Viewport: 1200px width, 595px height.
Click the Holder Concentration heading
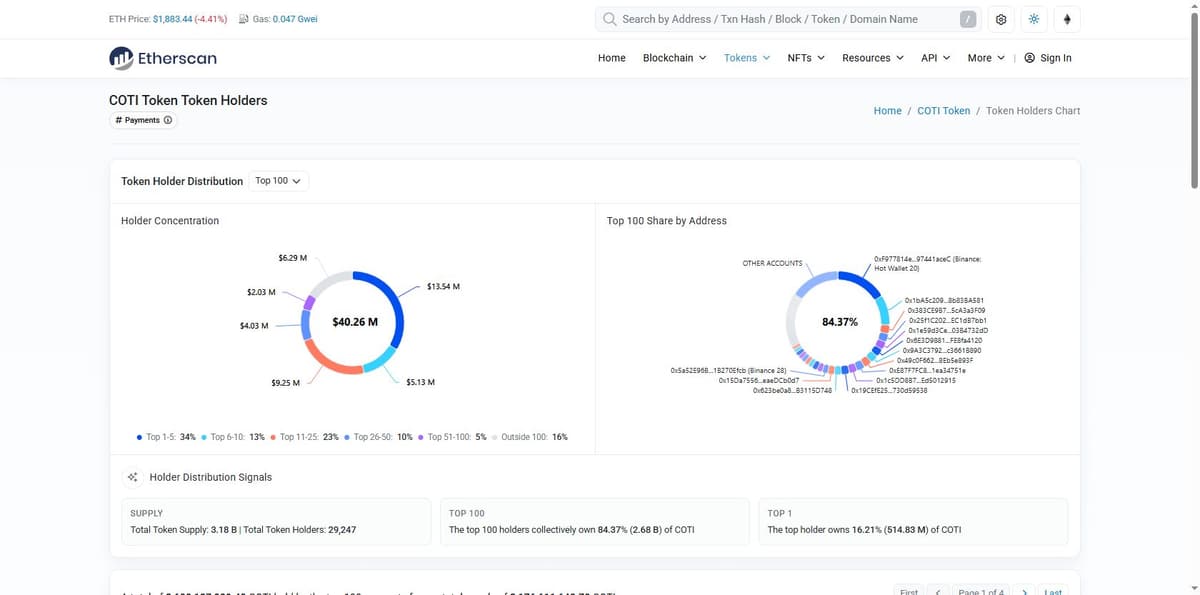pyautogui.click(x=170, y=221)
